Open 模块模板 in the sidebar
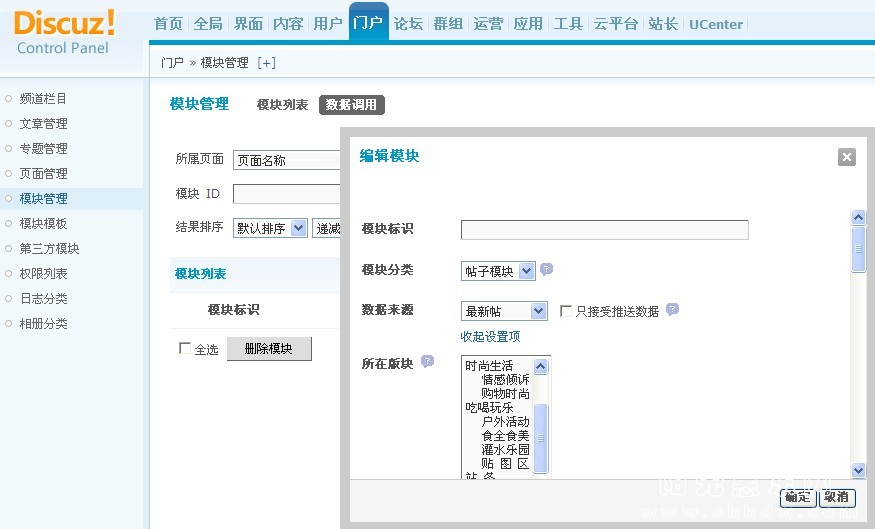Image resolution: width=875 pixels, height=529 pixels. (43, 224)
